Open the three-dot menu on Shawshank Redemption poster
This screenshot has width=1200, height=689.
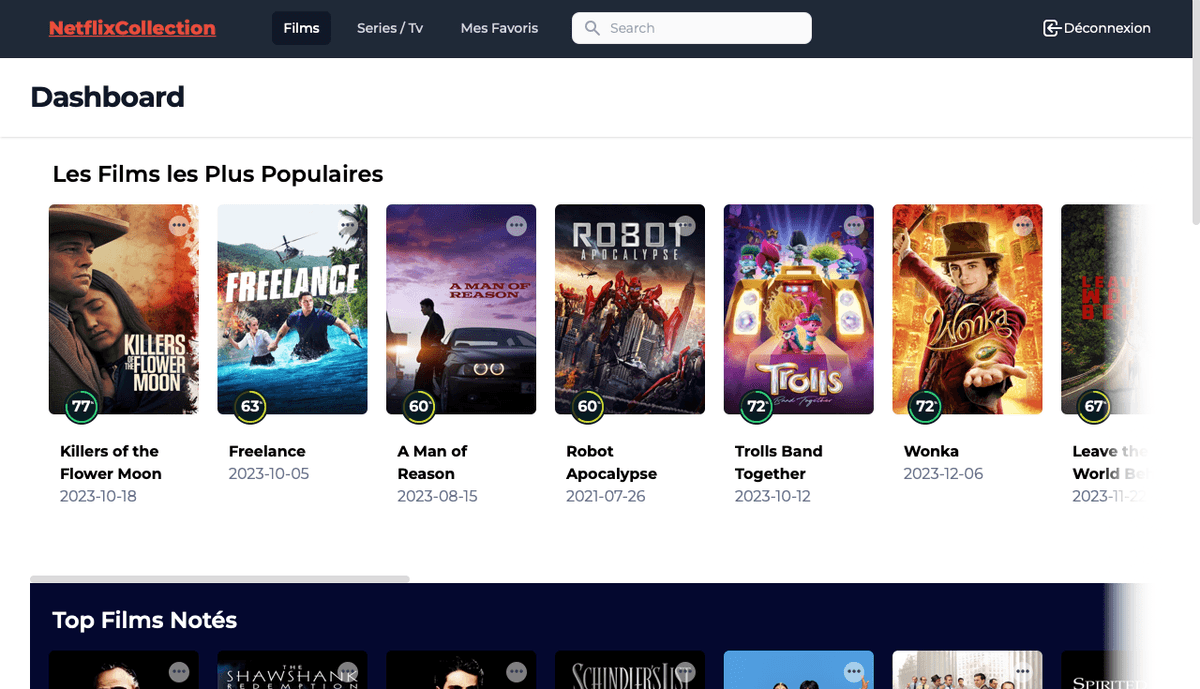tap(348, 672)
